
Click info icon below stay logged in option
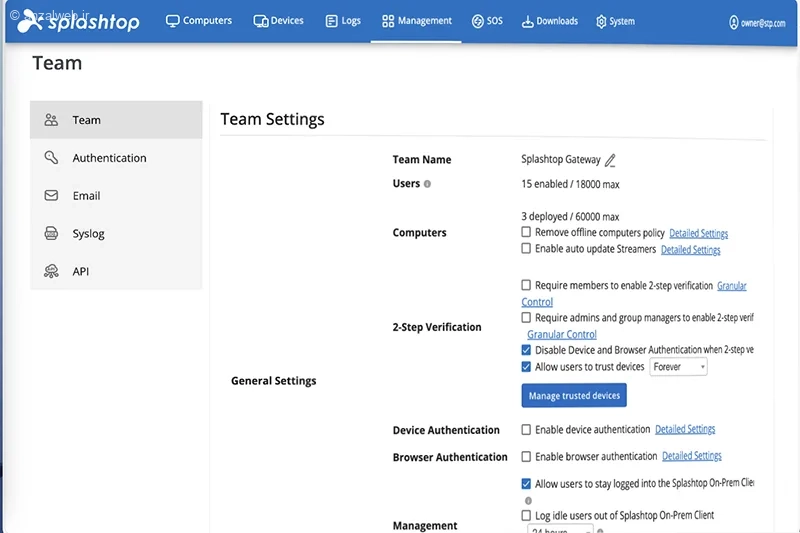528,501
